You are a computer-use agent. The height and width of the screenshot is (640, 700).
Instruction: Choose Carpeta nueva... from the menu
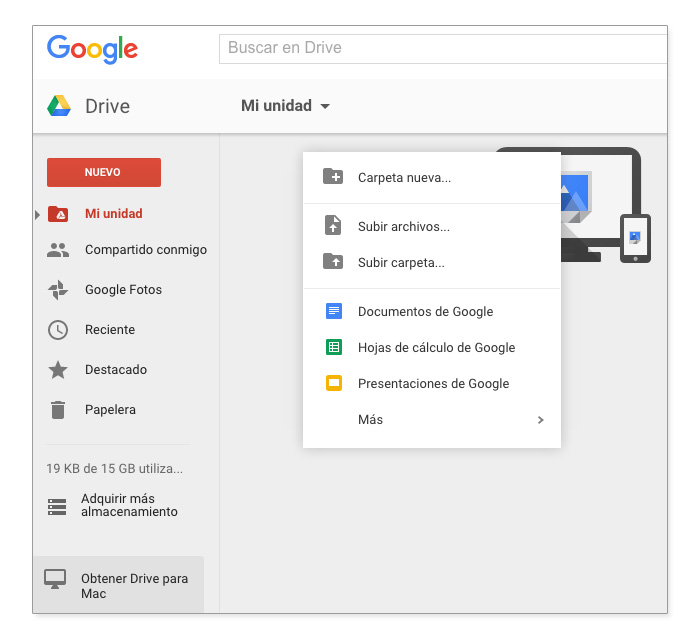[432, 178]
